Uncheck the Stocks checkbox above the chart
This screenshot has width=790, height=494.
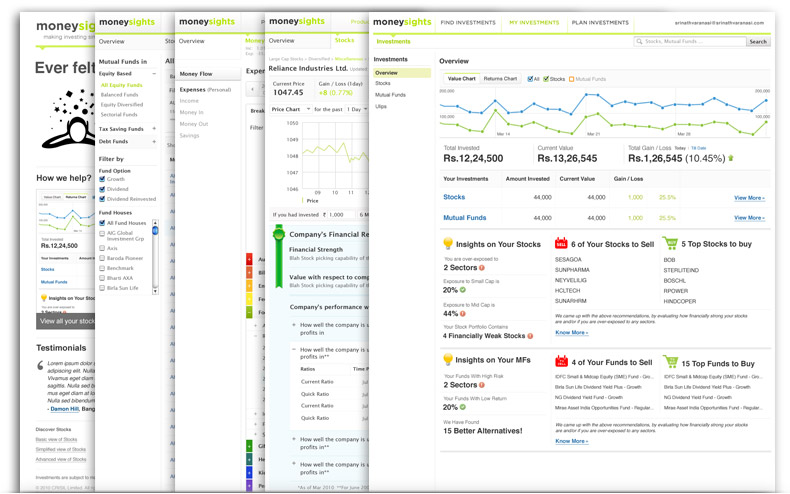tap(546, 79)
